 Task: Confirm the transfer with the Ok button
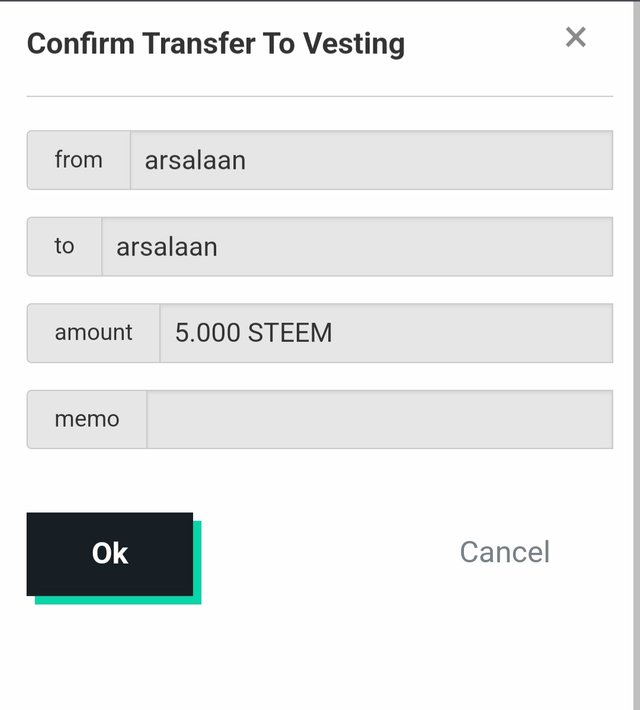point(110,554)
